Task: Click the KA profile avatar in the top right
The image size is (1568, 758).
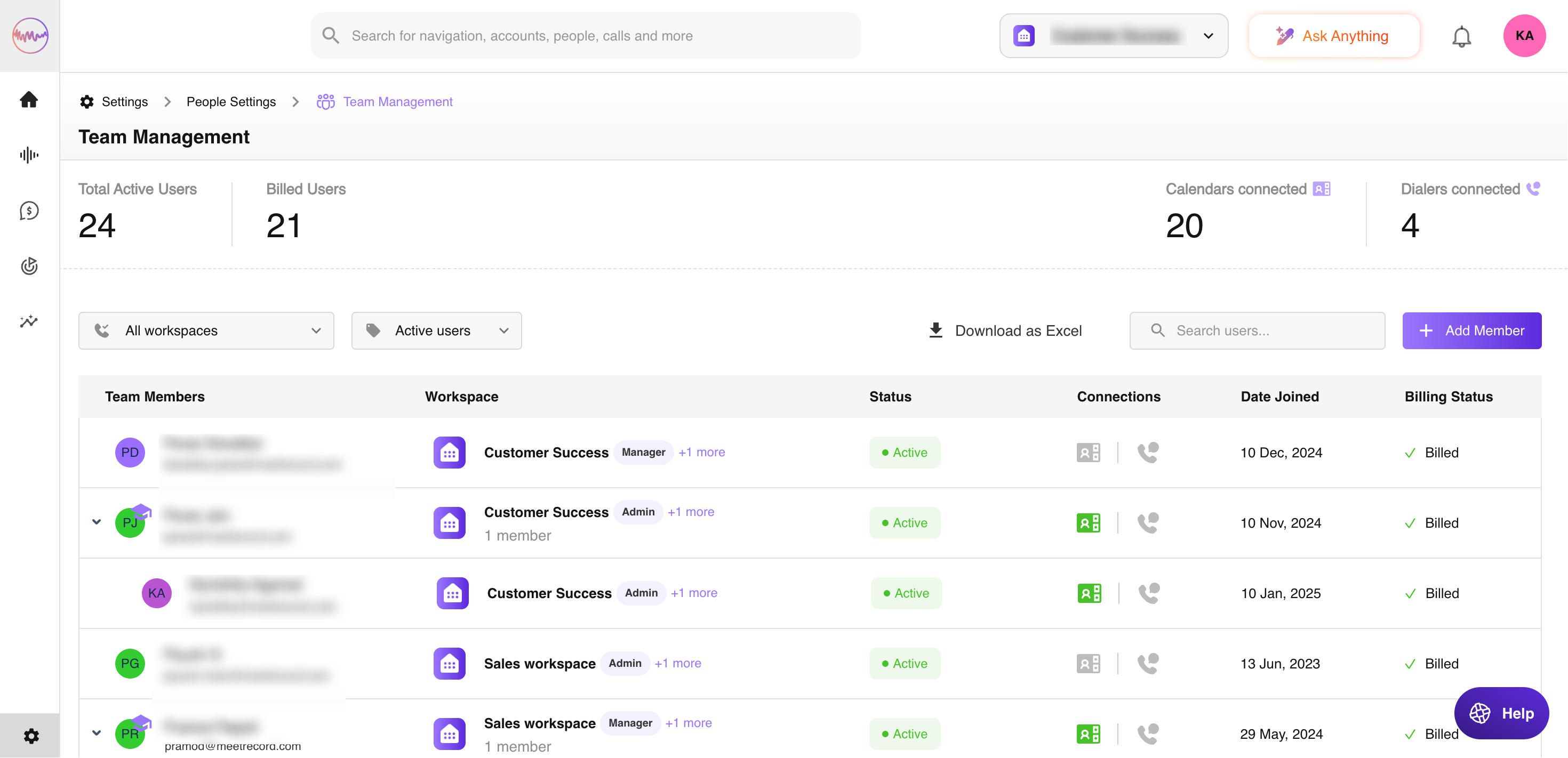Action: click(x=1524, y=36)
